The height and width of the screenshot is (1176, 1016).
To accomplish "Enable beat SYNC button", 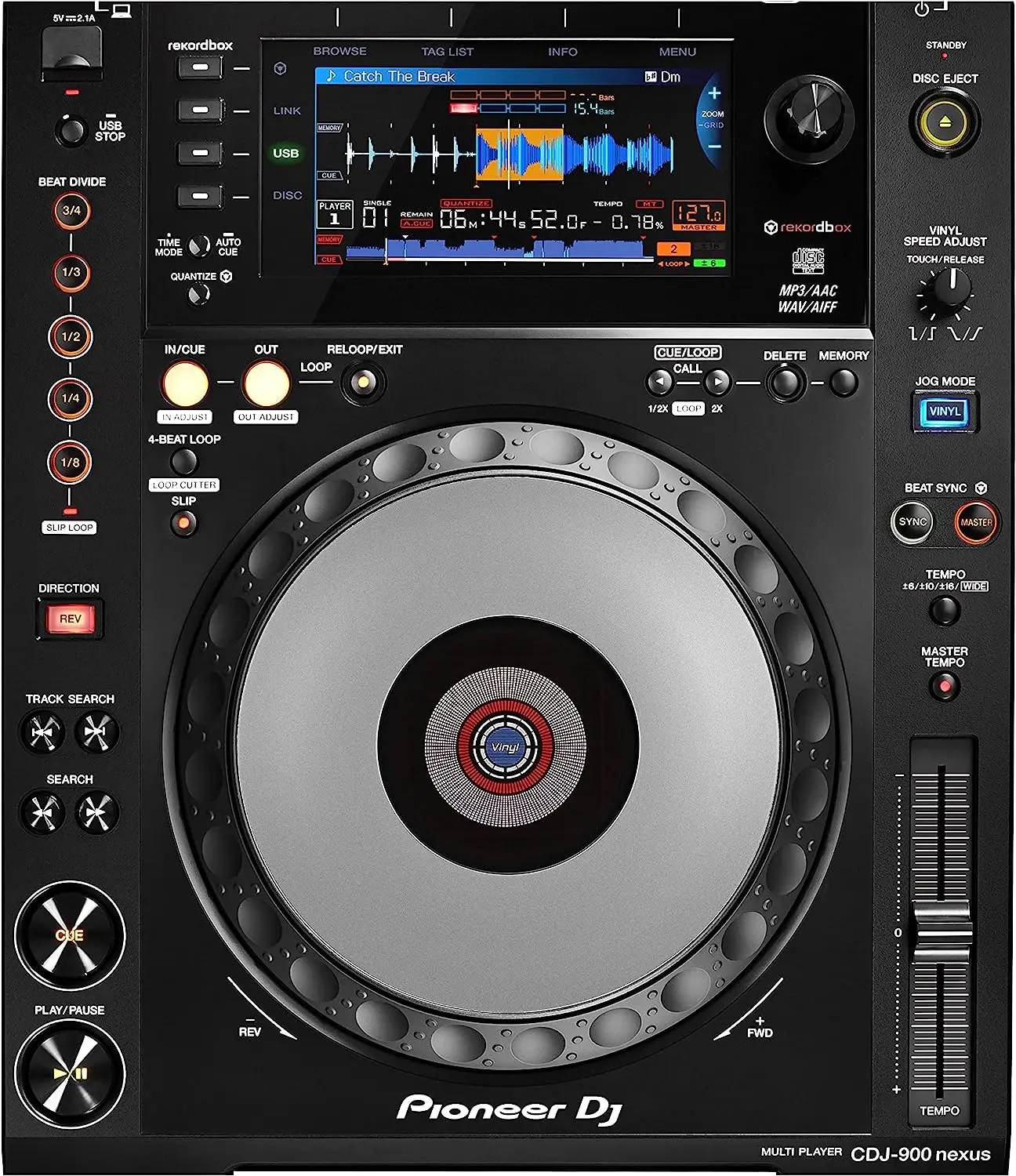I will click(x=913, y=522).
